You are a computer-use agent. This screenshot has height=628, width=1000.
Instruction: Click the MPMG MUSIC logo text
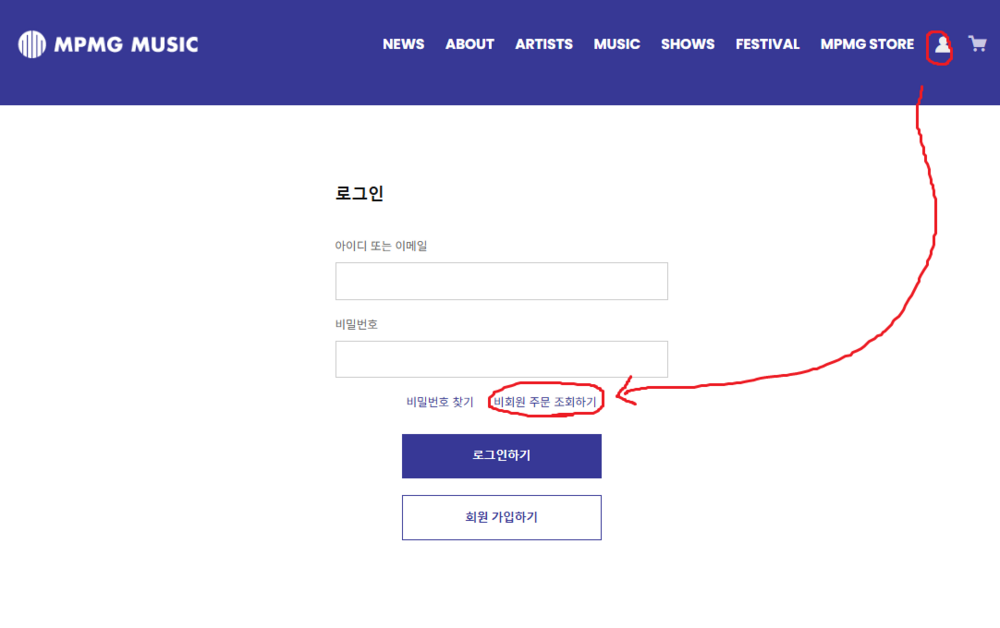coord(126,44)
